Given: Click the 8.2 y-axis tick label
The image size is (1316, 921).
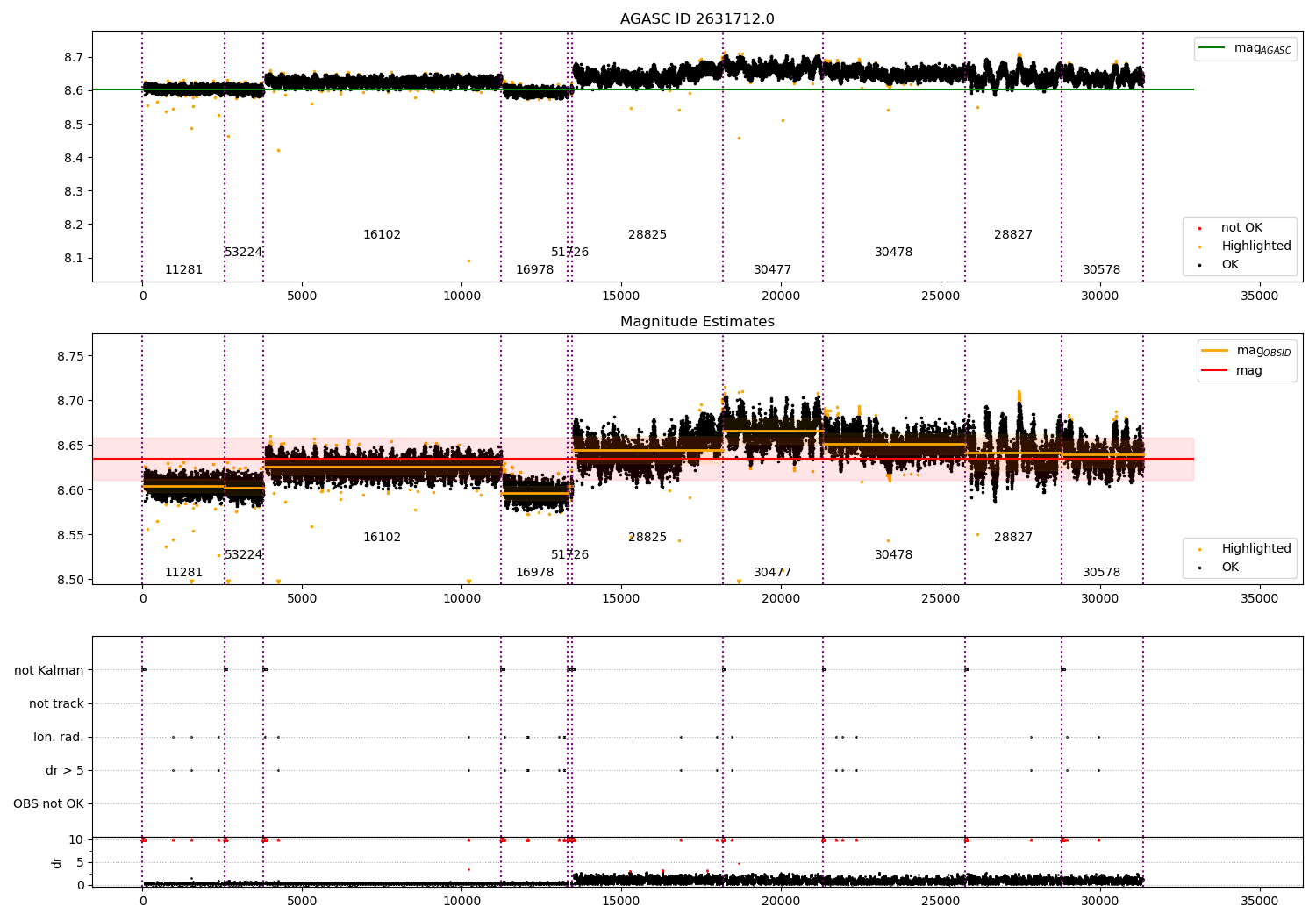Looking at the screenshot, I should click(73, 225).
